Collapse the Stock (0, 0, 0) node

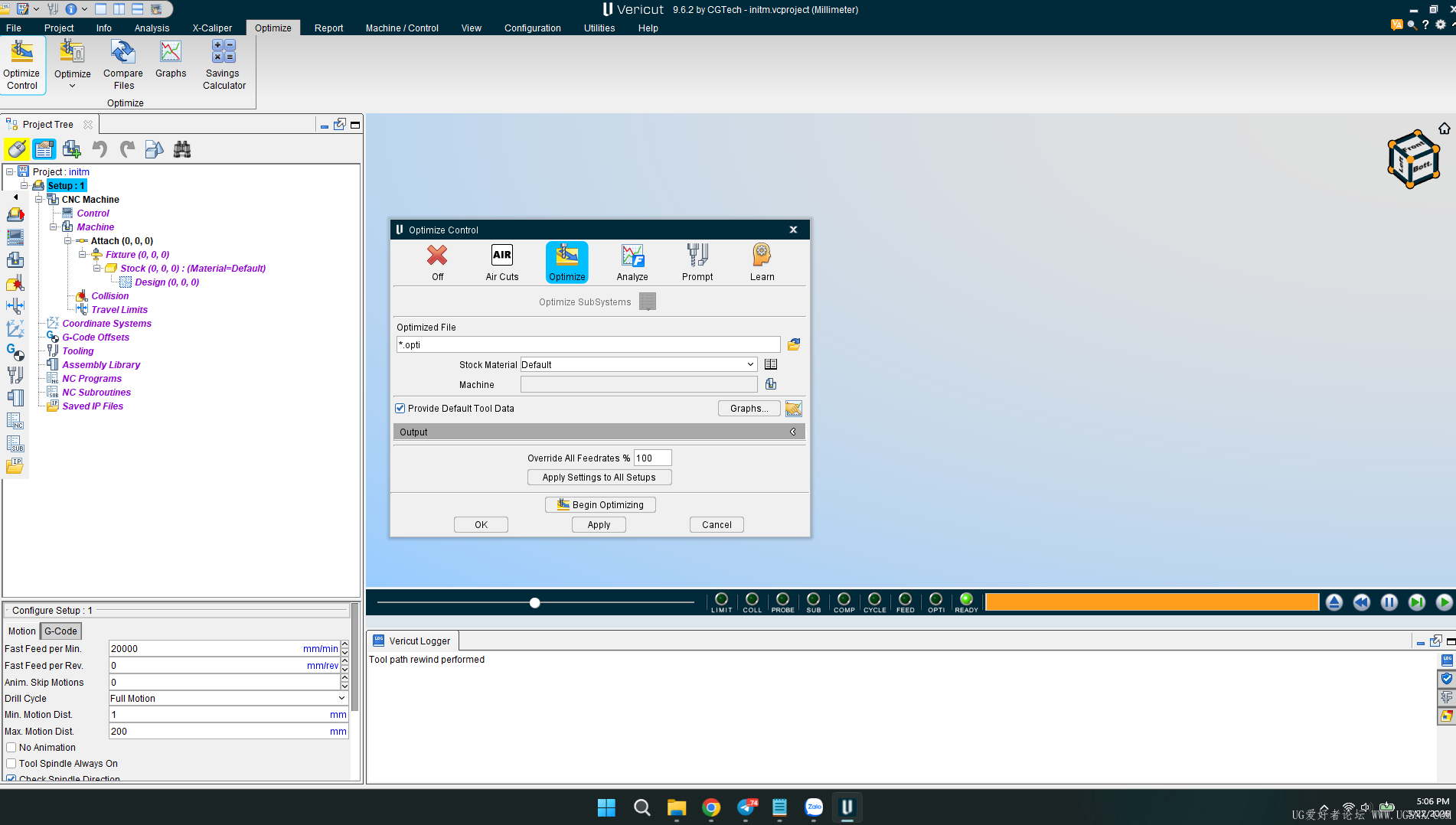97,268
